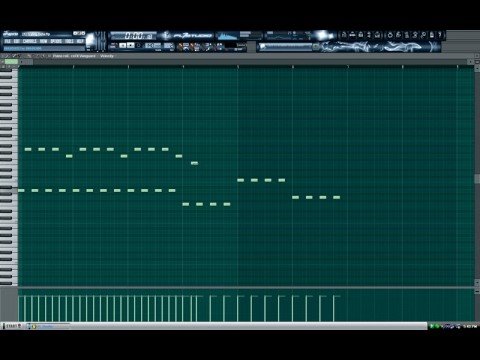Click the hint bar below the menus
This screenshot has width=480, height=360.
click(x=45, y=49)
